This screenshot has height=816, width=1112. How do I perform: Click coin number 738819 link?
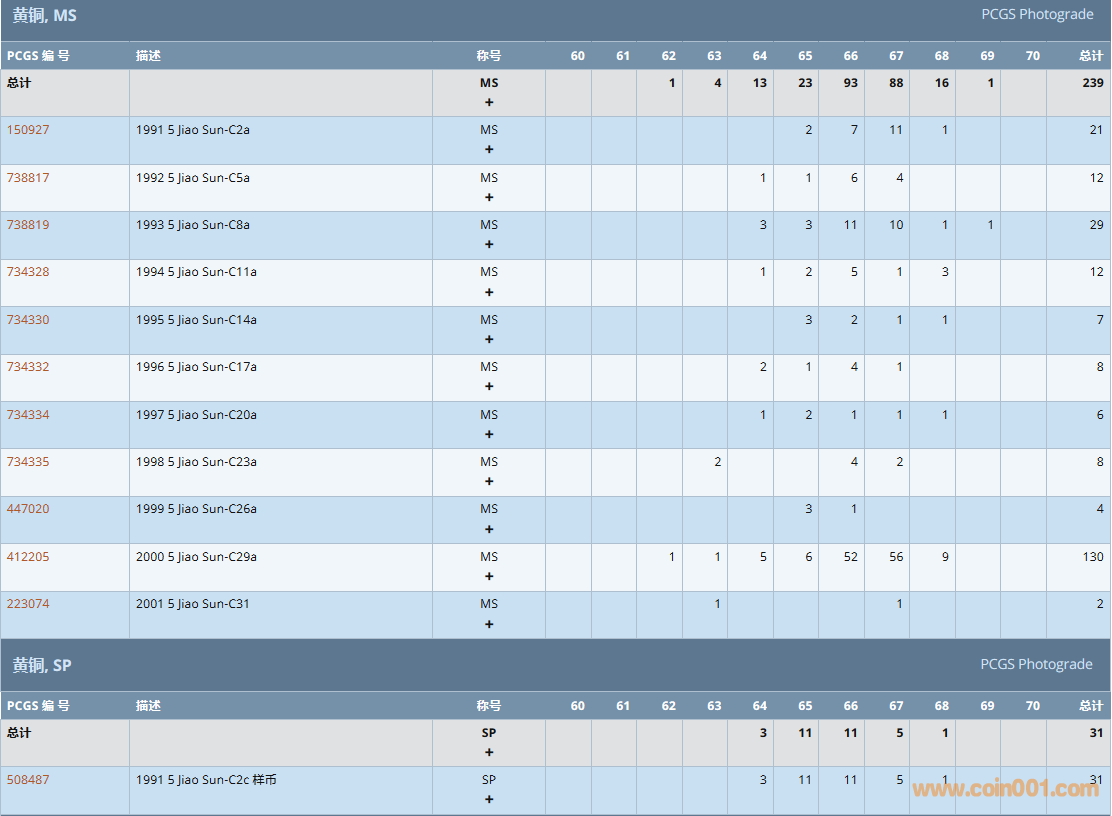[27, 225]
